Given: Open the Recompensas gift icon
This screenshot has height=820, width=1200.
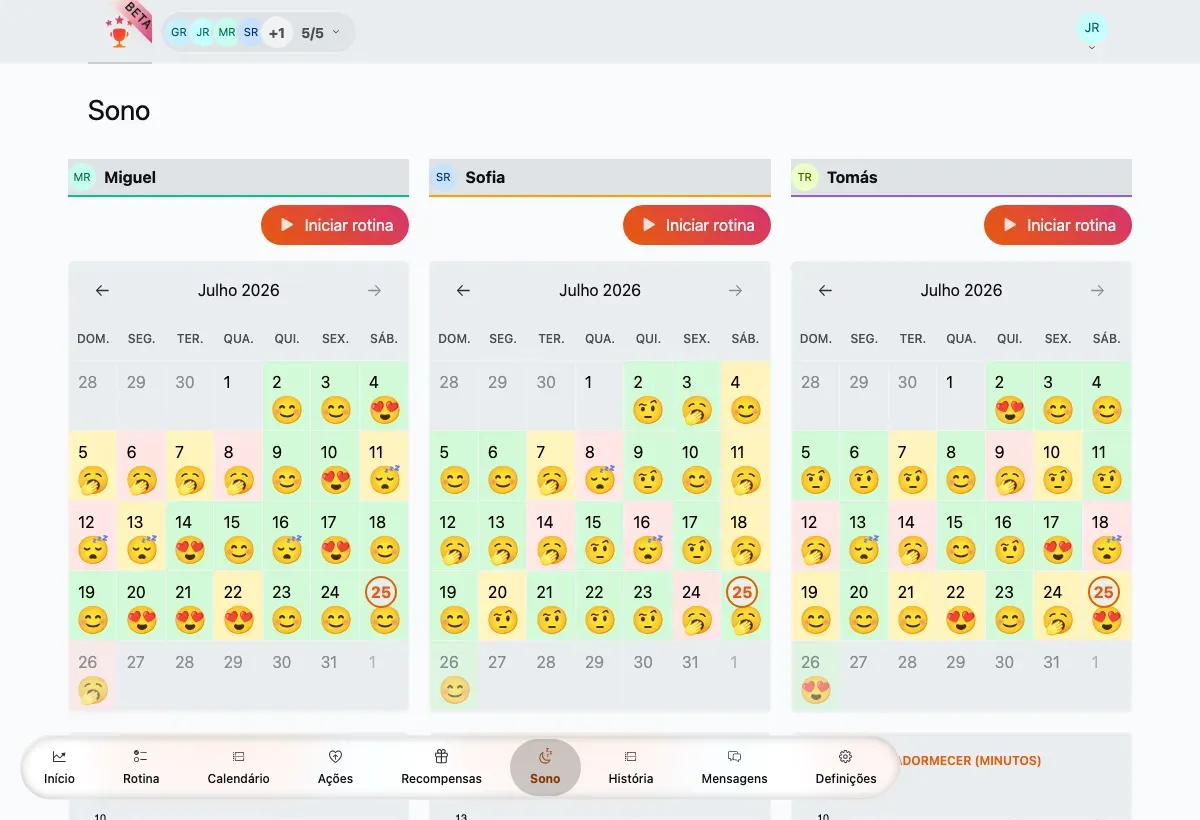Looking at the screenshot, I should [x=441, y=756].
